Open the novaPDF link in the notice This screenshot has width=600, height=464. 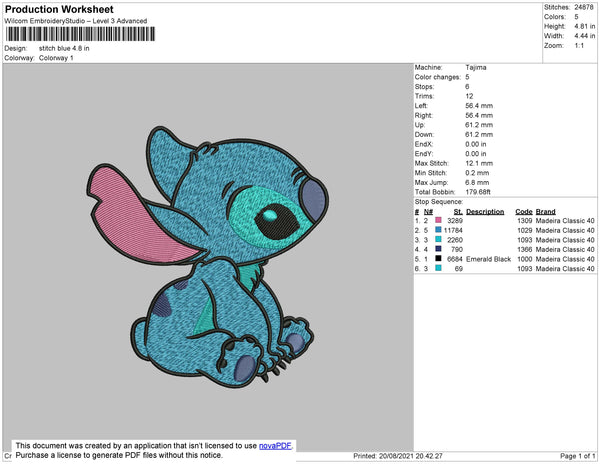277,446
